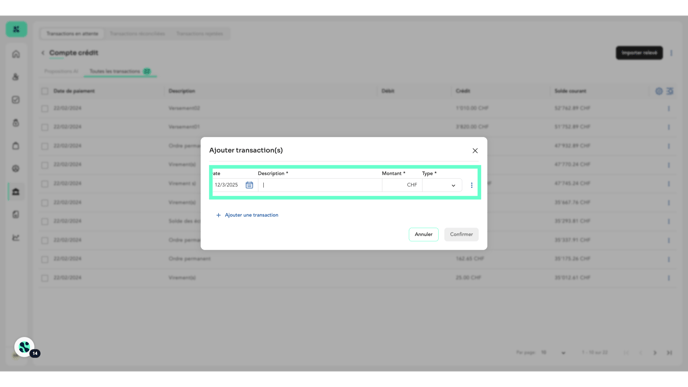Open the calendar date picker in the dialog

[249, 185]
